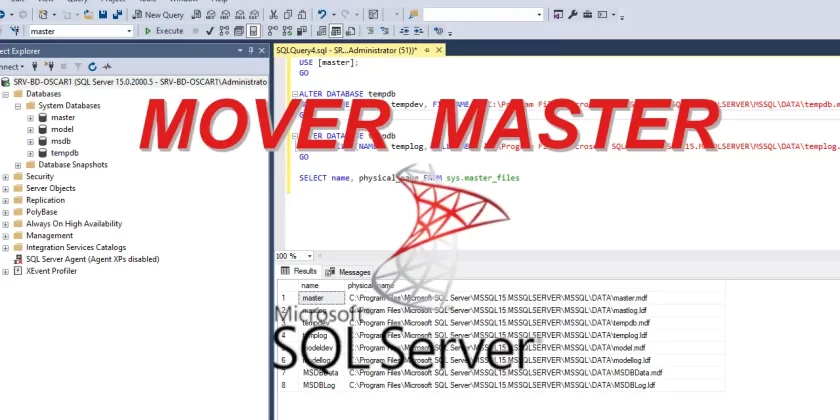840x420 pixels.
Task: Expand the Security node
Action: (x=6, y=177)
